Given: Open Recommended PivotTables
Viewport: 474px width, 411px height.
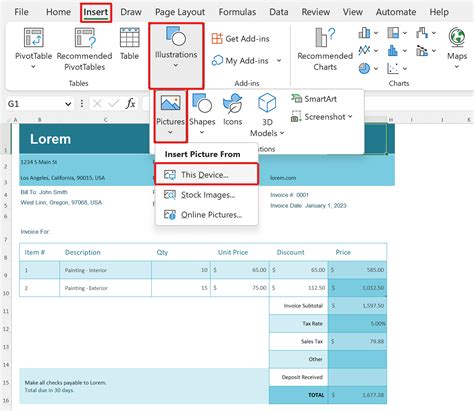Looking at the screenshot, I should tap(84, 49).
